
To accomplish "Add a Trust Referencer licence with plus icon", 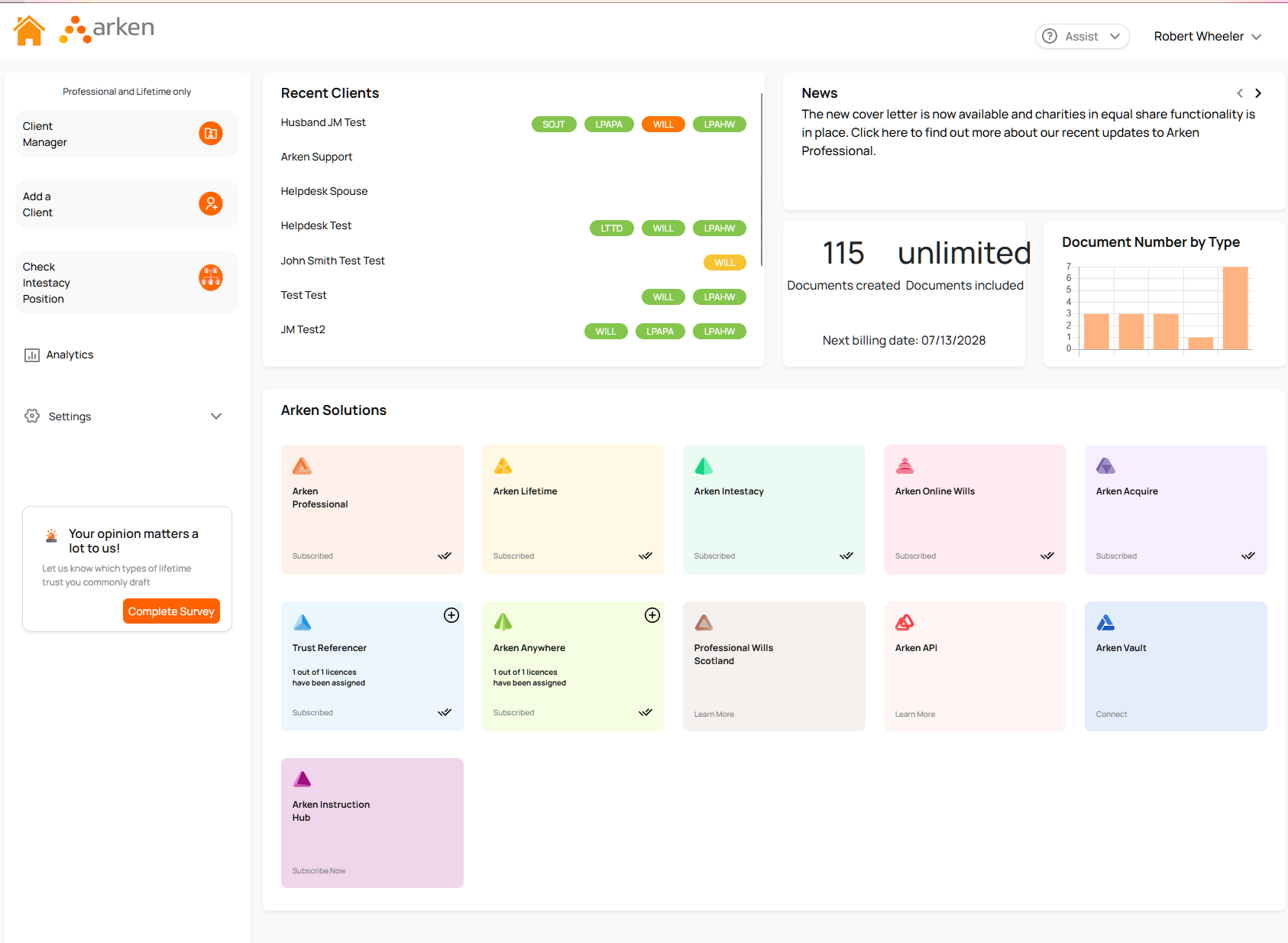I will click(x=451, y=615).
